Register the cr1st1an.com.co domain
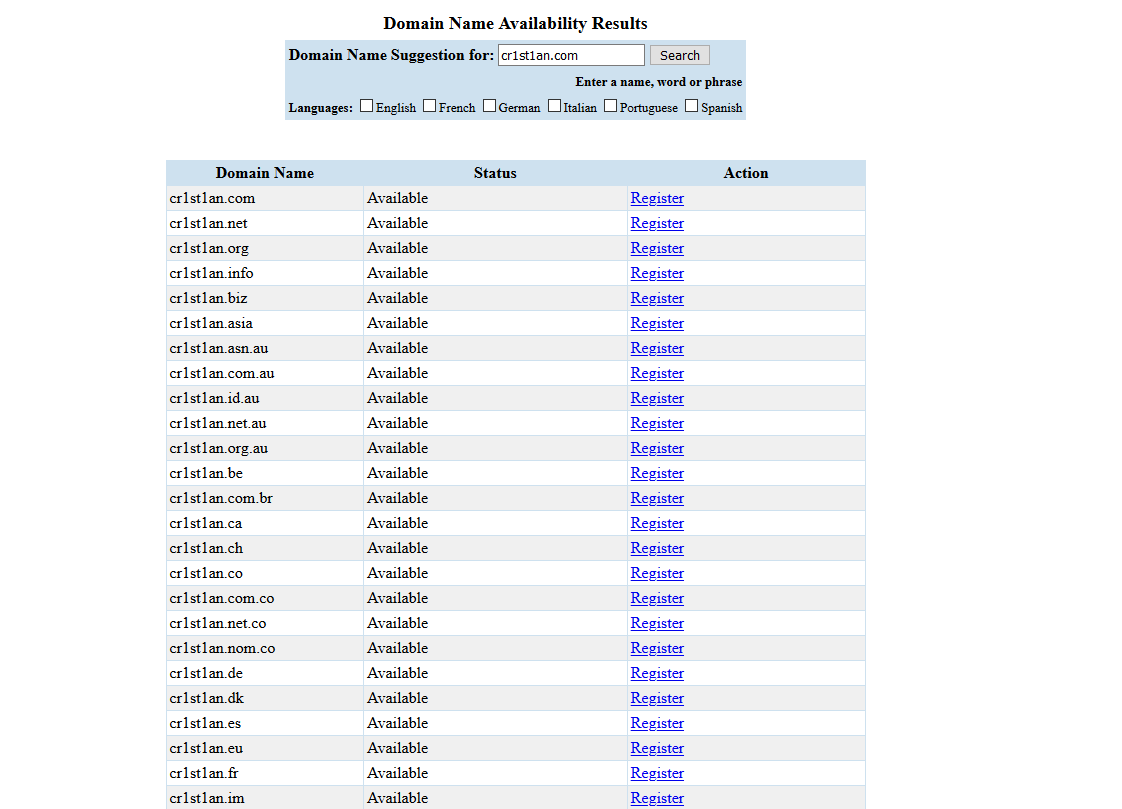1122x809 pixels. pyautogui.click(x=657, y=599)
